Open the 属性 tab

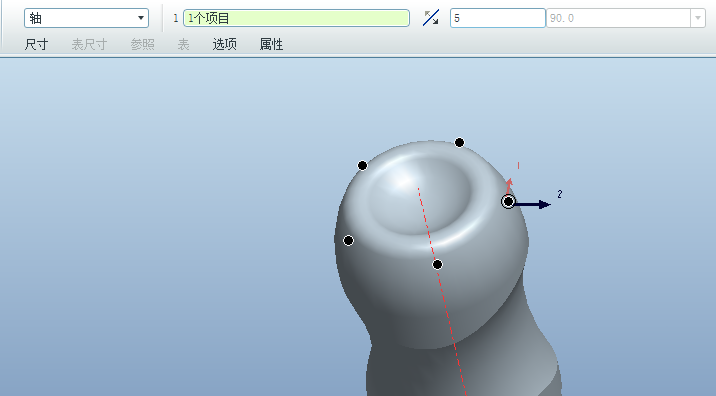pyautogui.click(x=271, y=44)
